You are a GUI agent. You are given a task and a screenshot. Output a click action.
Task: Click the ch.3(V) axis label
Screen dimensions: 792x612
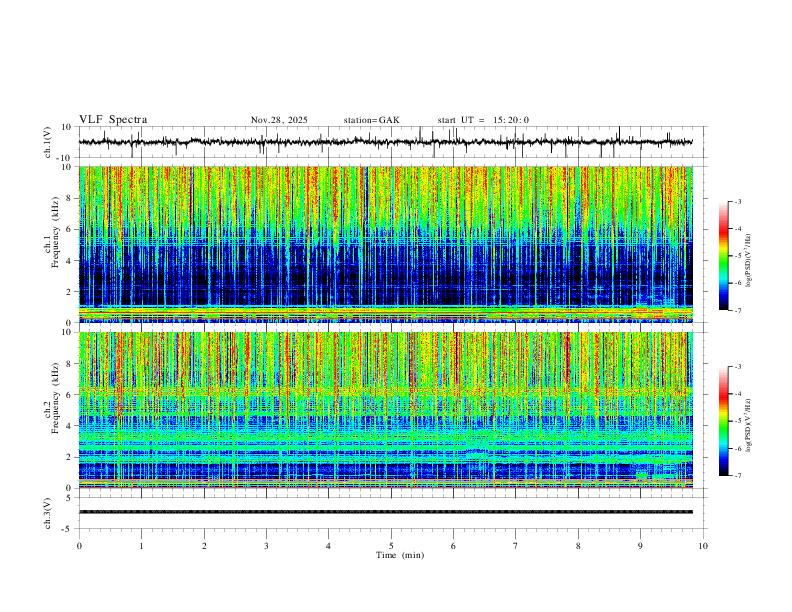47,513
